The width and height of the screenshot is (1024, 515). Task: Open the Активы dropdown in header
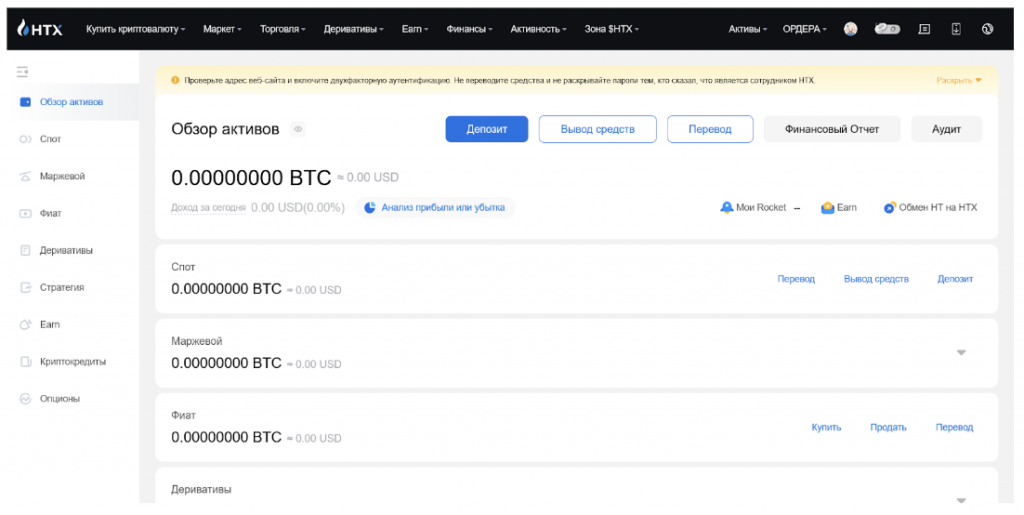(748, 29)
